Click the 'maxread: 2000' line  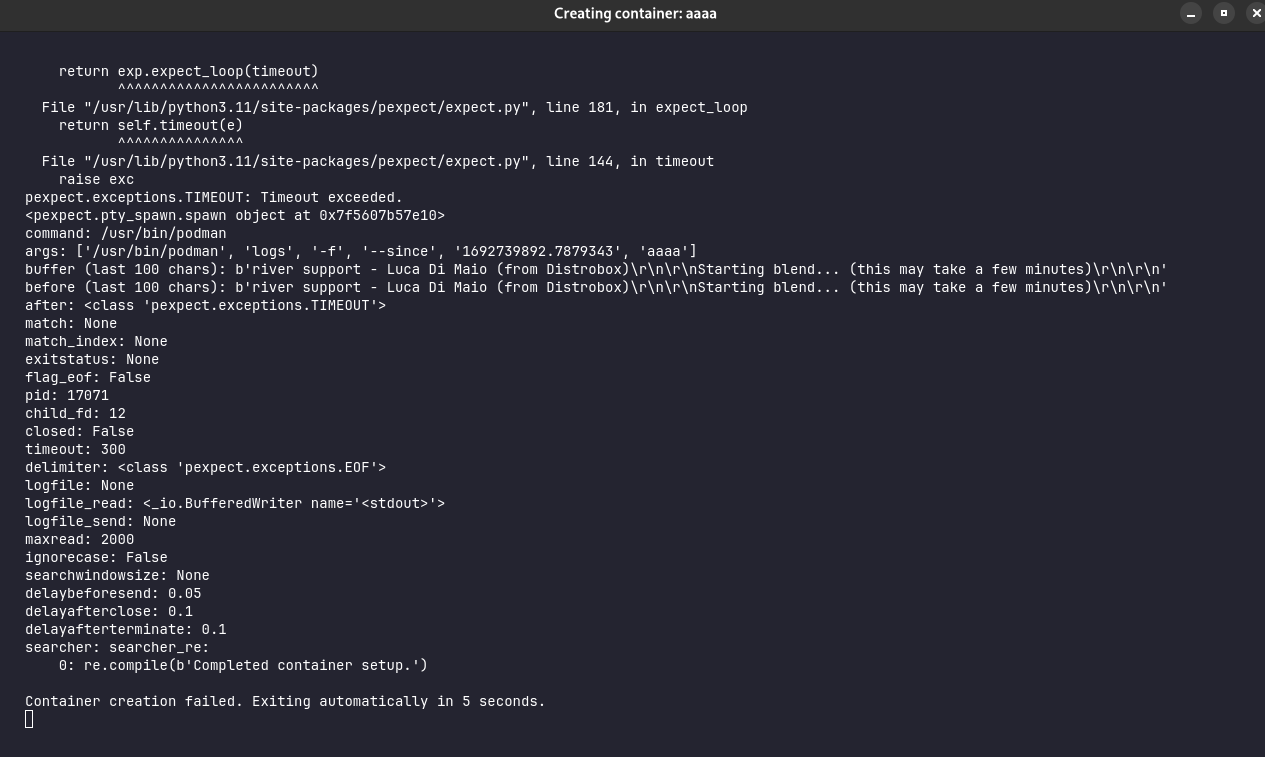click(79, 539)
